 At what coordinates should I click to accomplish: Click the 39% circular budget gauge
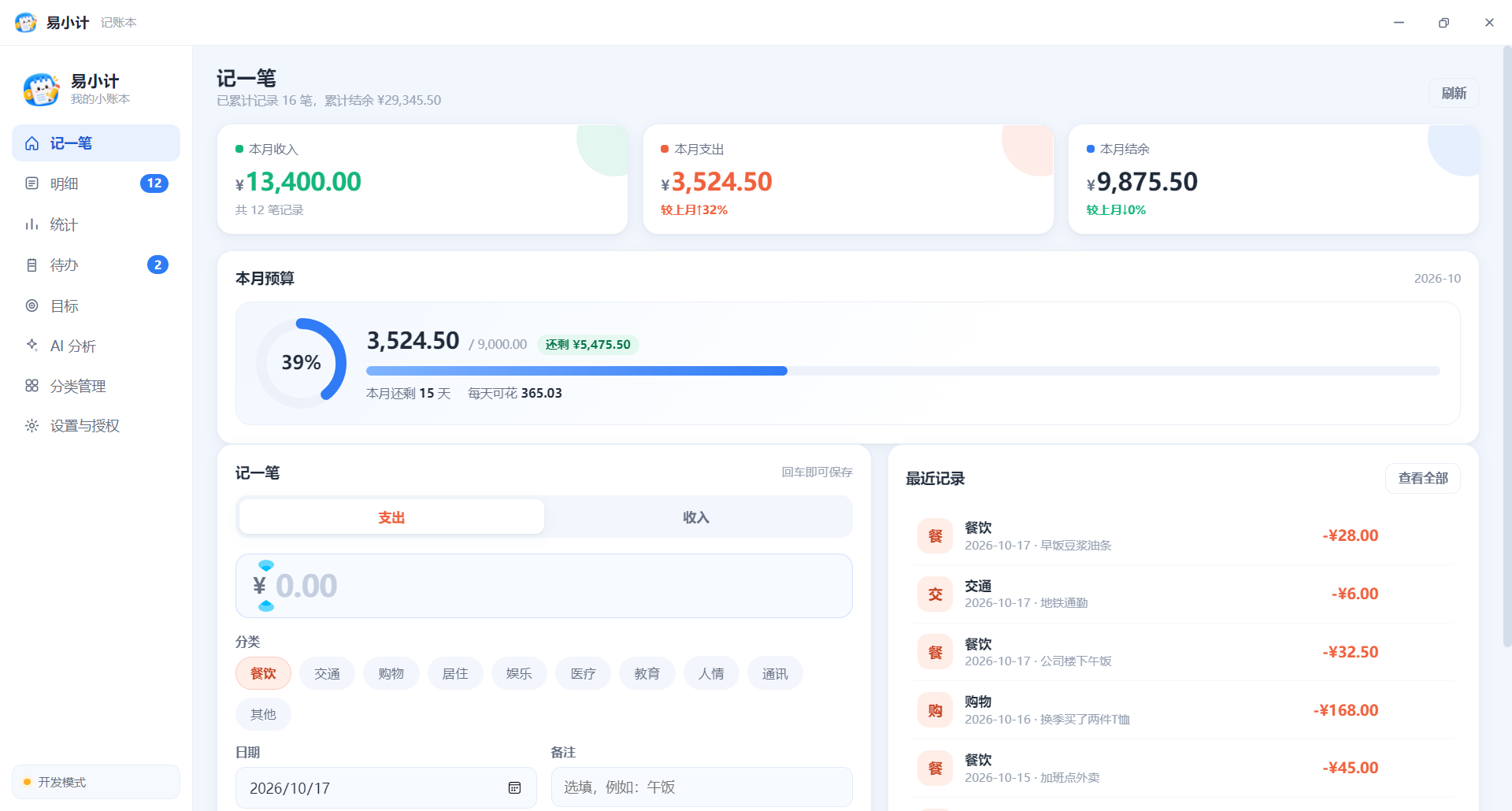pos(301,363)
